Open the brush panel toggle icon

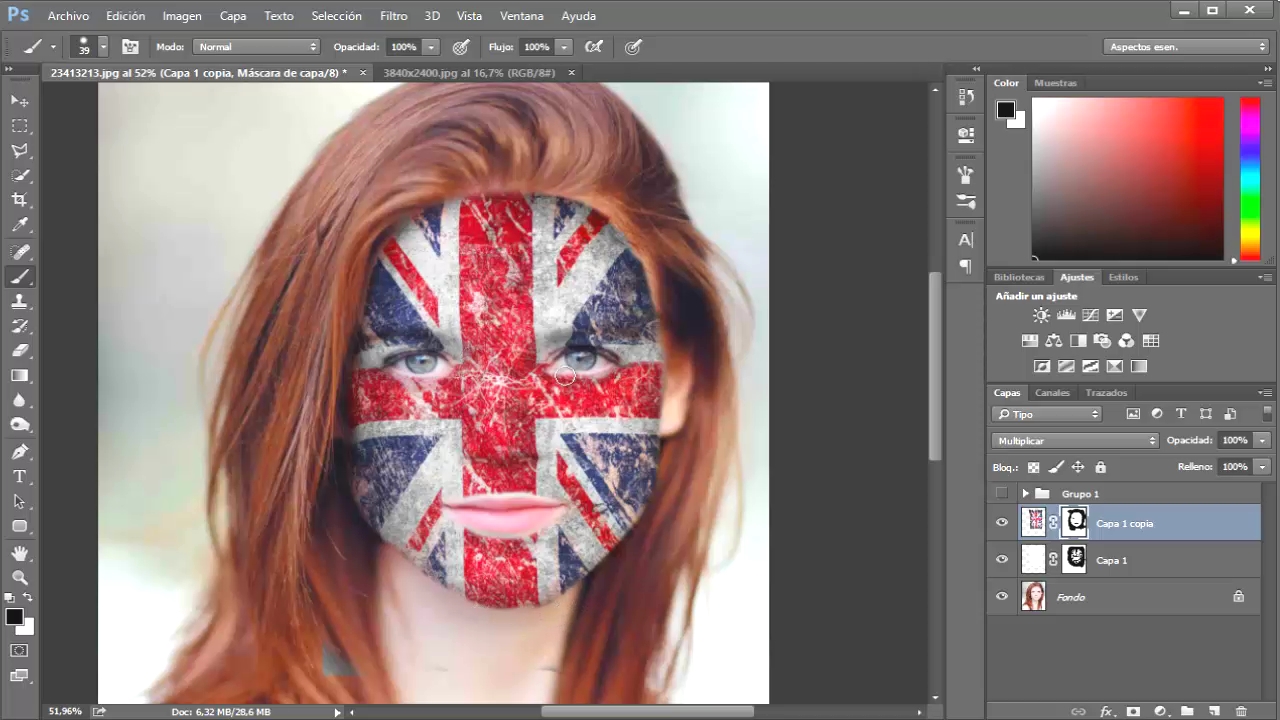coord(130,47)
